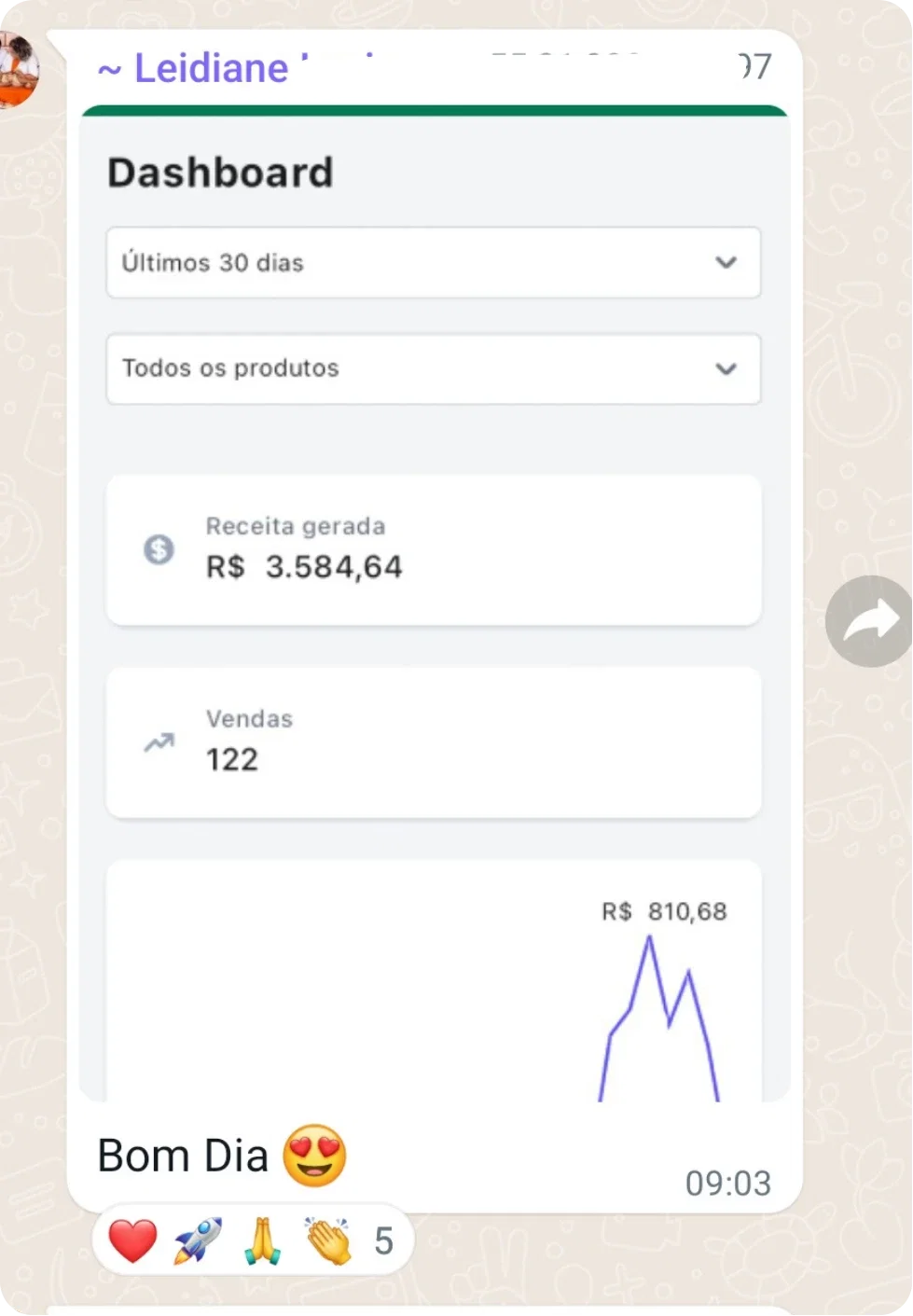Click the clapping hands reaction emoji
This screenshot has height=1316, width=913.
click(x=328, y=1241)
